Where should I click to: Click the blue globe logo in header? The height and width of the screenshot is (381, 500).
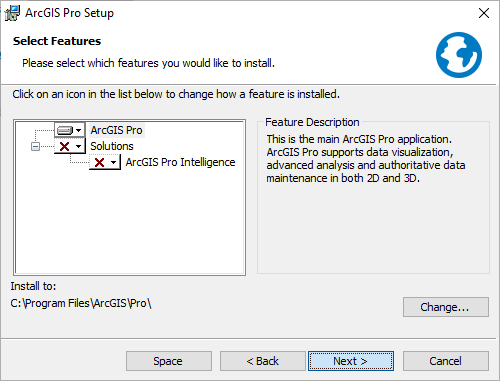click(x=459, y=55)
